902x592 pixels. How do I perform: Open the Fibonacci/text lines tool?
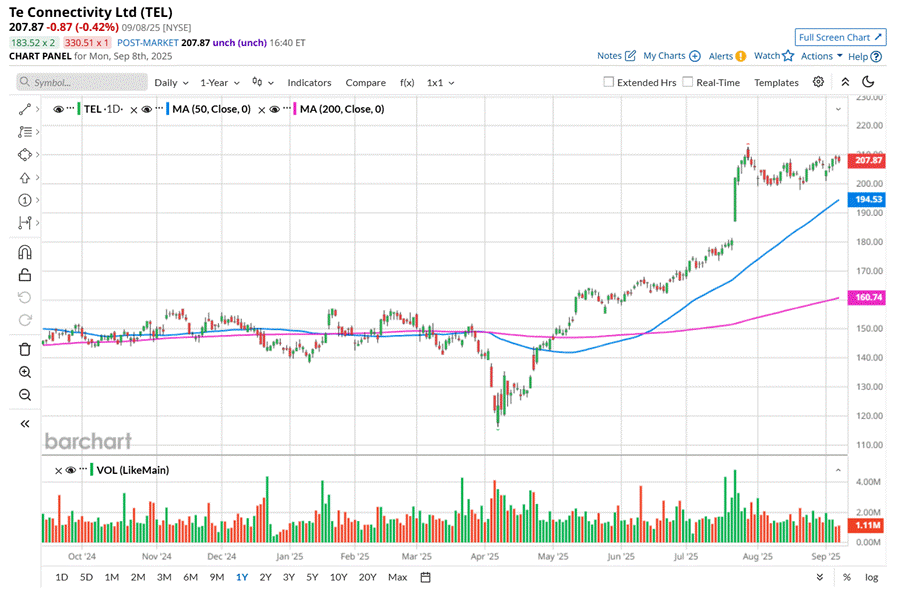(24, 132)
